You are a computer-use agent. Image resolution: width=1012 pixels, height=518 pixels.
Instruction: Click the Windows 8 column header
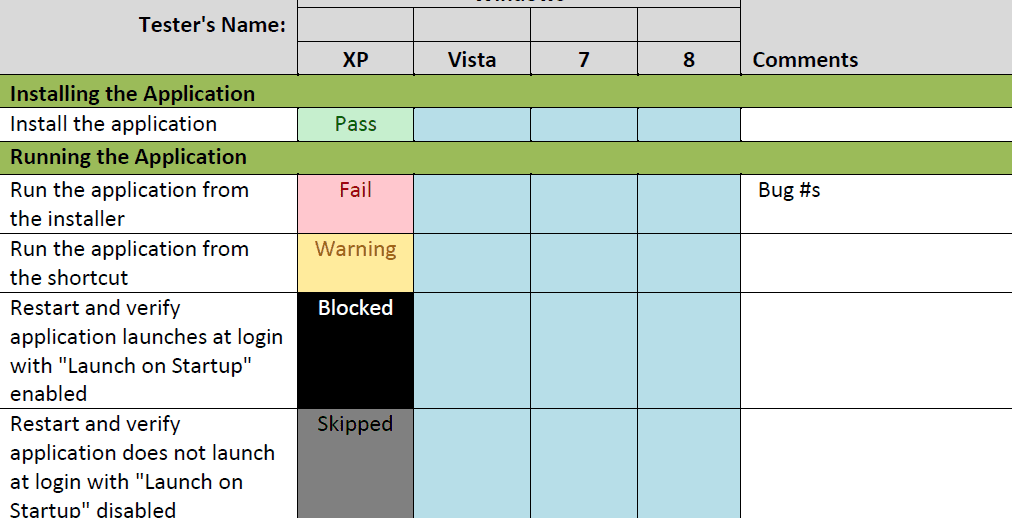point(689,59)
